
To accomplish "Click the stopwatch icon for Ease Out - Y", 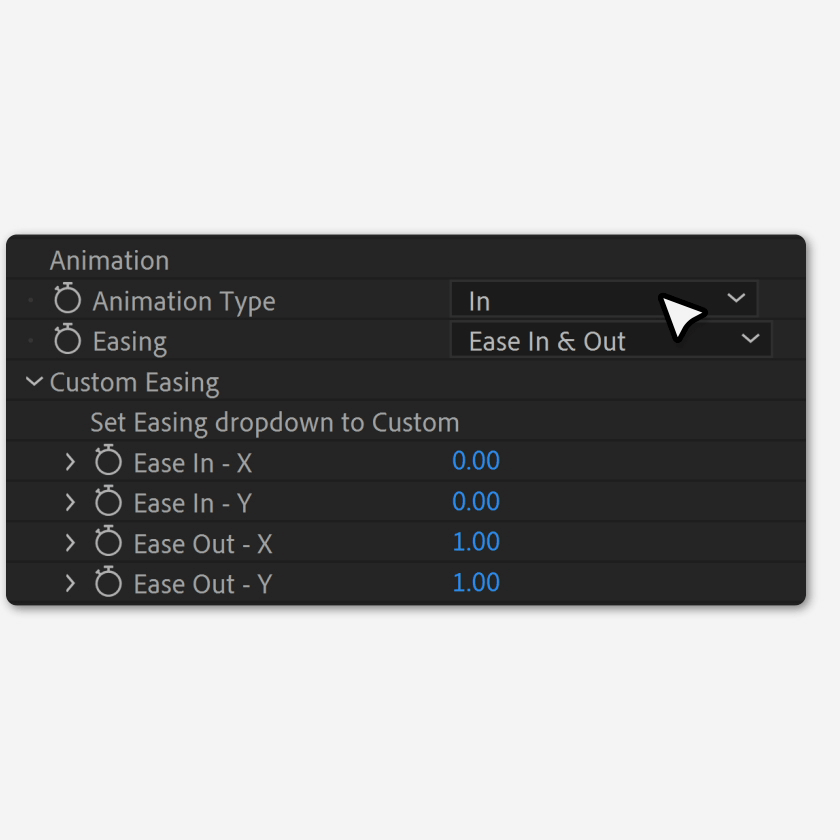I will [x=108, y=583].
